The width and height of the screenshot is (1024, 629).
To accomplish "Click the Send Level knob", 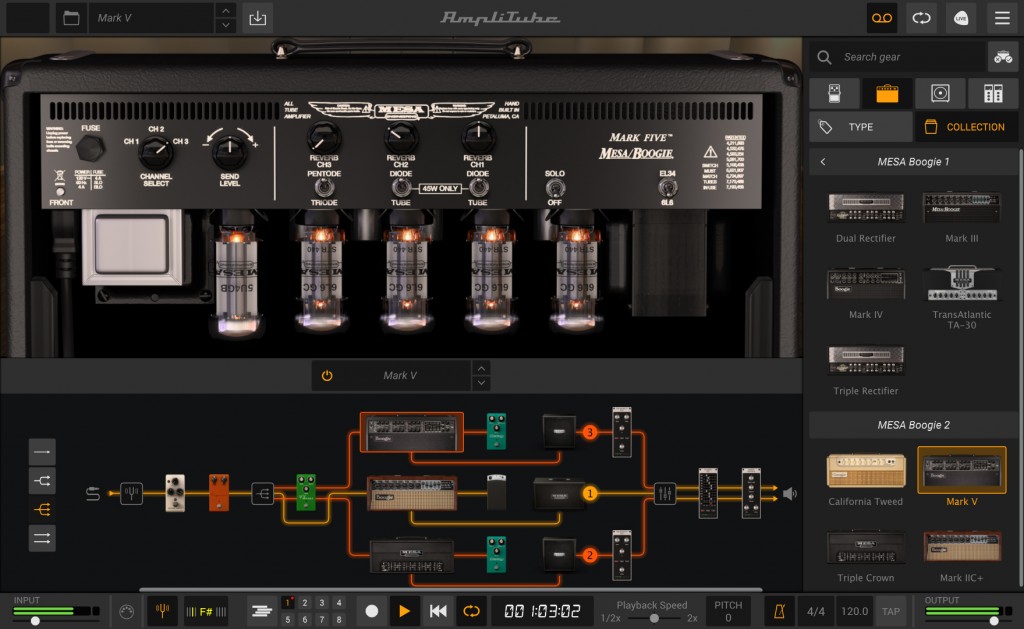I will 229,152.
